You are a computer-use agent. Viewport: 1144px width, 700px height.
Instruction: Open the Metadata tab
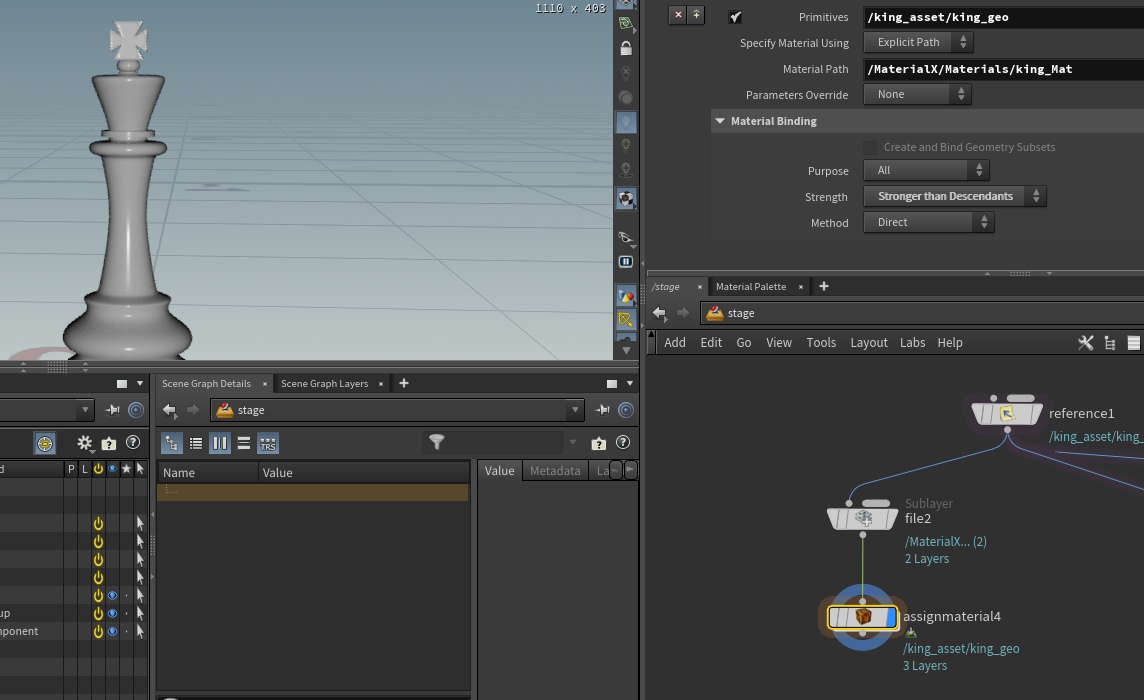pyautogui.click(x=555, y=471)
